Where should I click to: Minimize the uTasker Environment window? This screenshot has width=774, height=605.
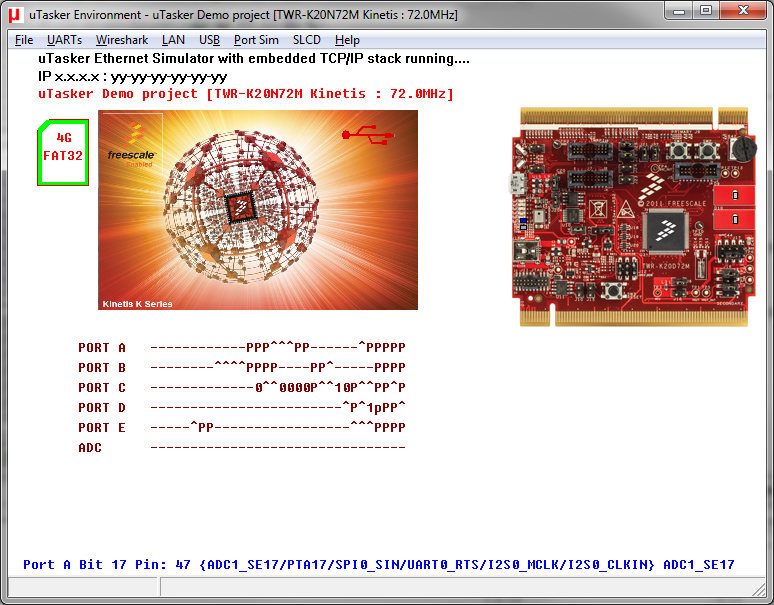(x=679, y=11)
